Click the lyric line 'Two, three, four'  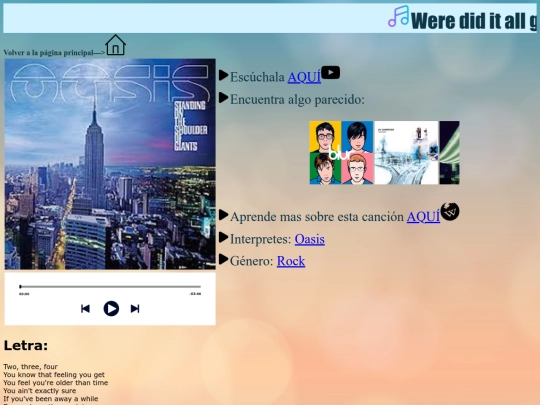[x=31, y=366]
